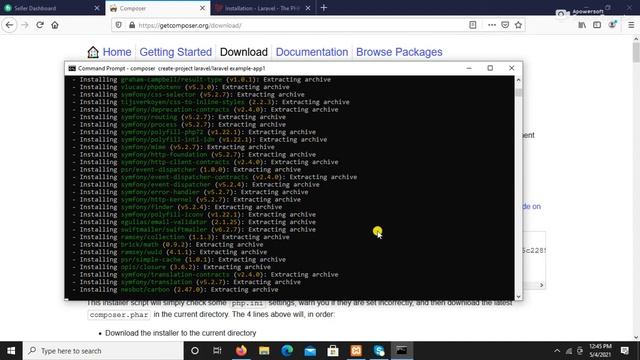Click 'composer.phar' inline code text
The image size is (640, 360).
pos(119,315)
